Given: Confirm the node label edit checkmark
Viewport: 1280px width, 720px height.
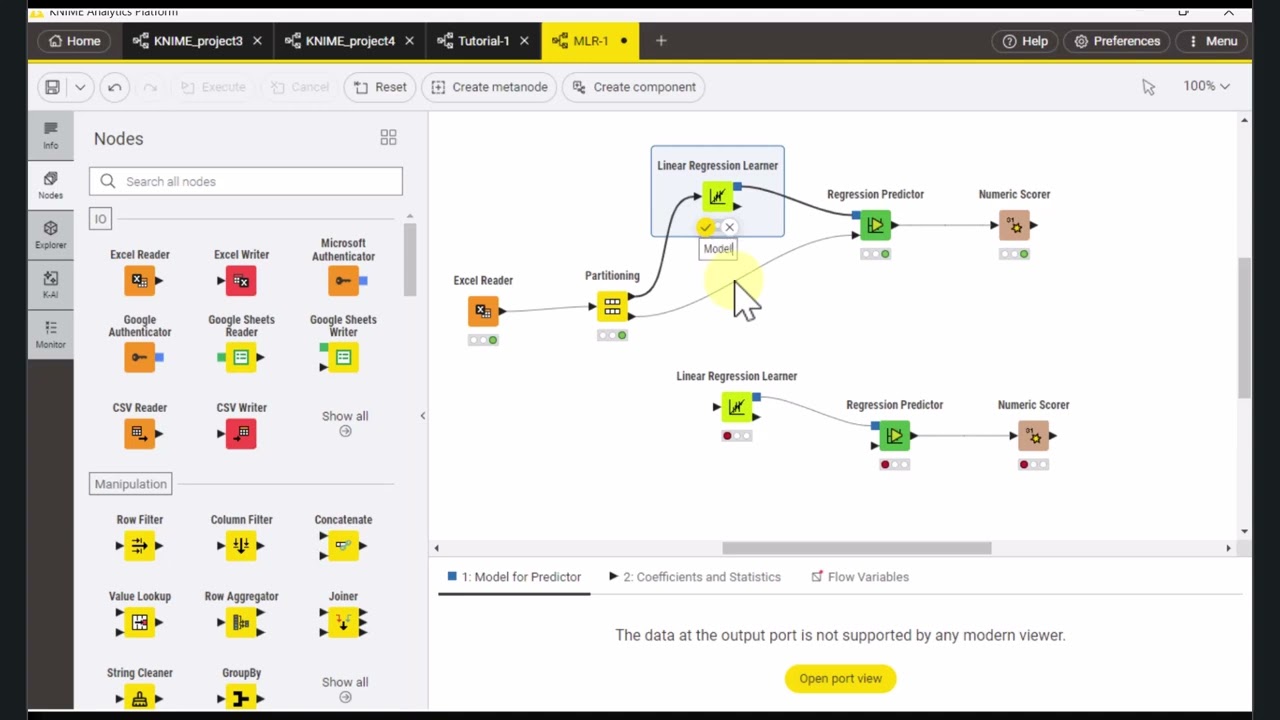Looking at the screenshot, I should pos(705,227).
